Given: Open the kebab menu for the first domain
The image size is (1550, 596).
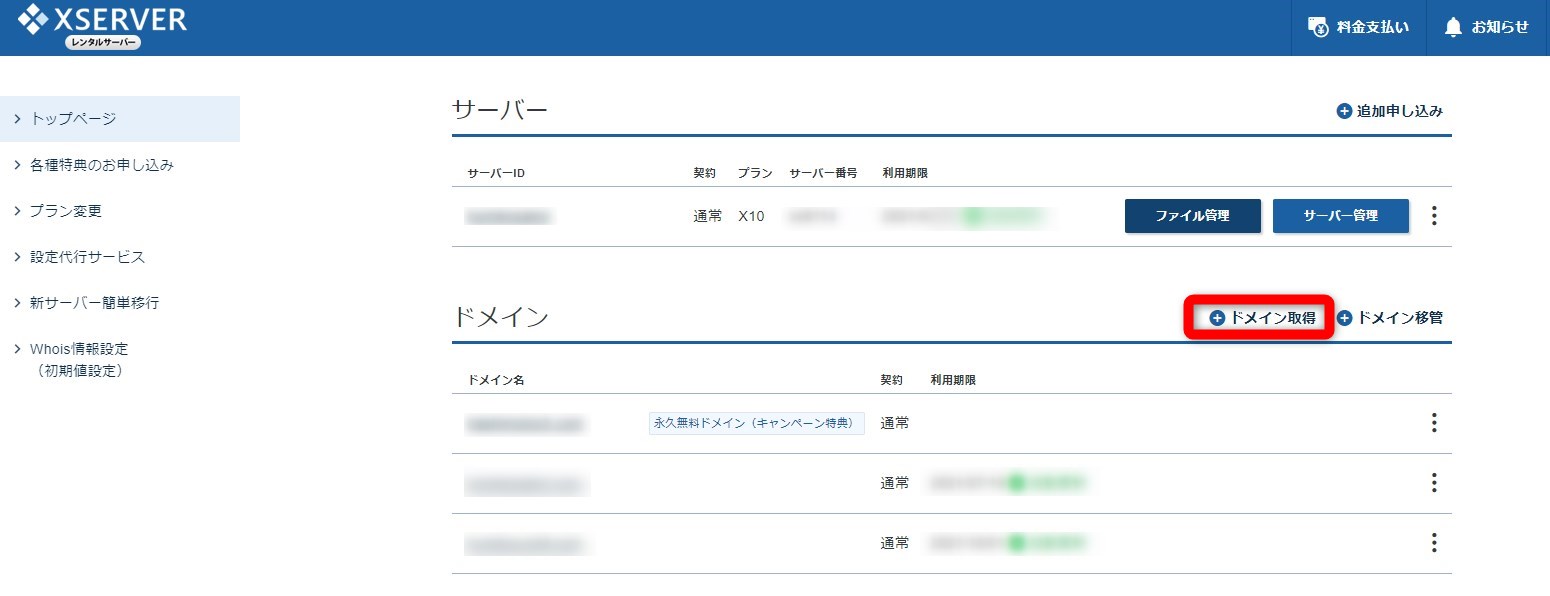Looking at the screenshot, I should pyautogui.click(x=1434, y=423).
